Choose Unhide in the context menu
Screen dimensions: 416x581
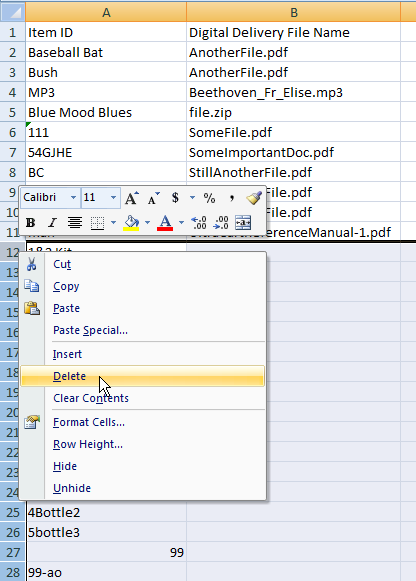pos(143,488)
